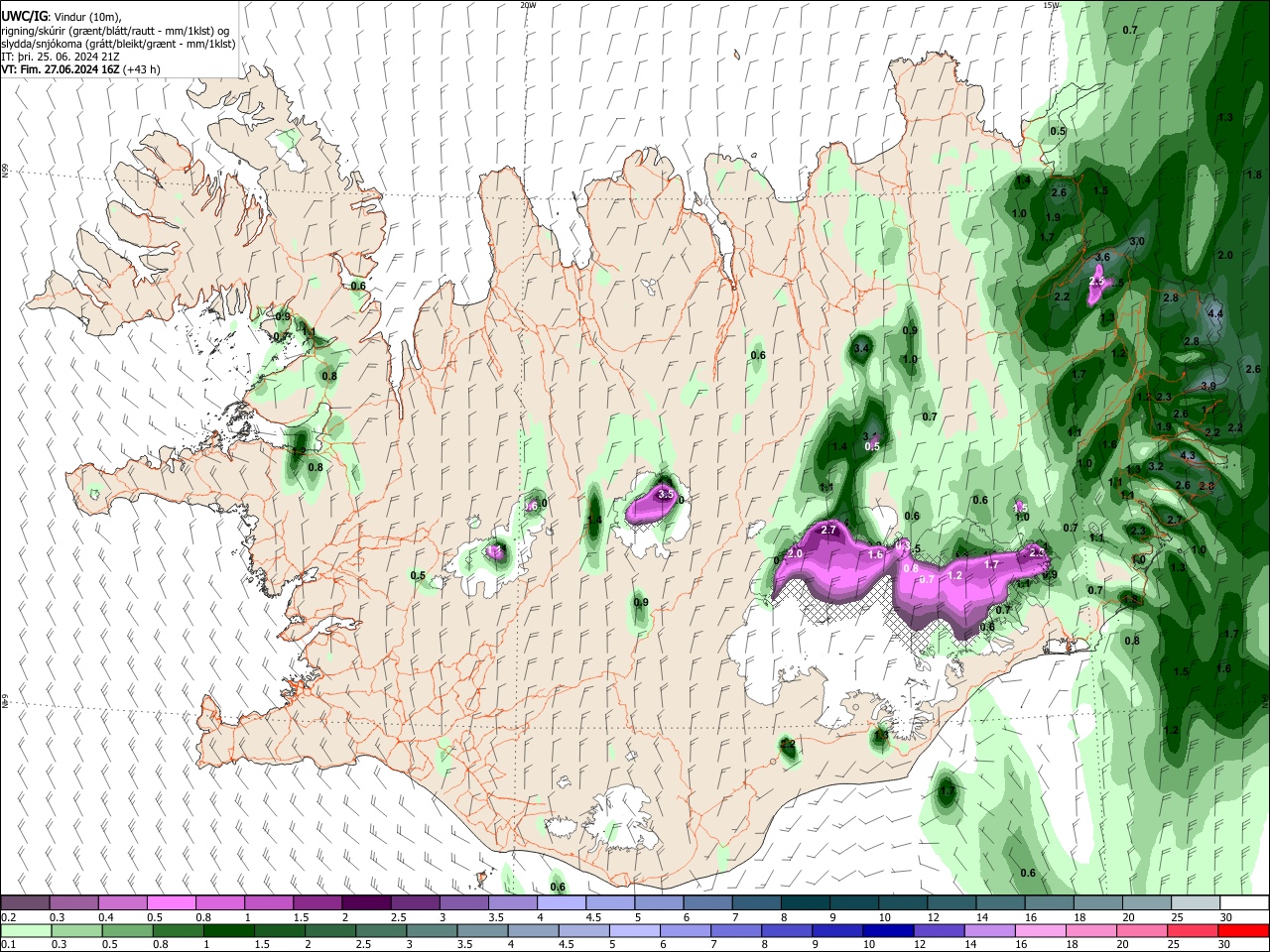Click the '2.7' snowfall value in the purple area
This screenshot has width=1270, height=952.
(x=829, y=532)
